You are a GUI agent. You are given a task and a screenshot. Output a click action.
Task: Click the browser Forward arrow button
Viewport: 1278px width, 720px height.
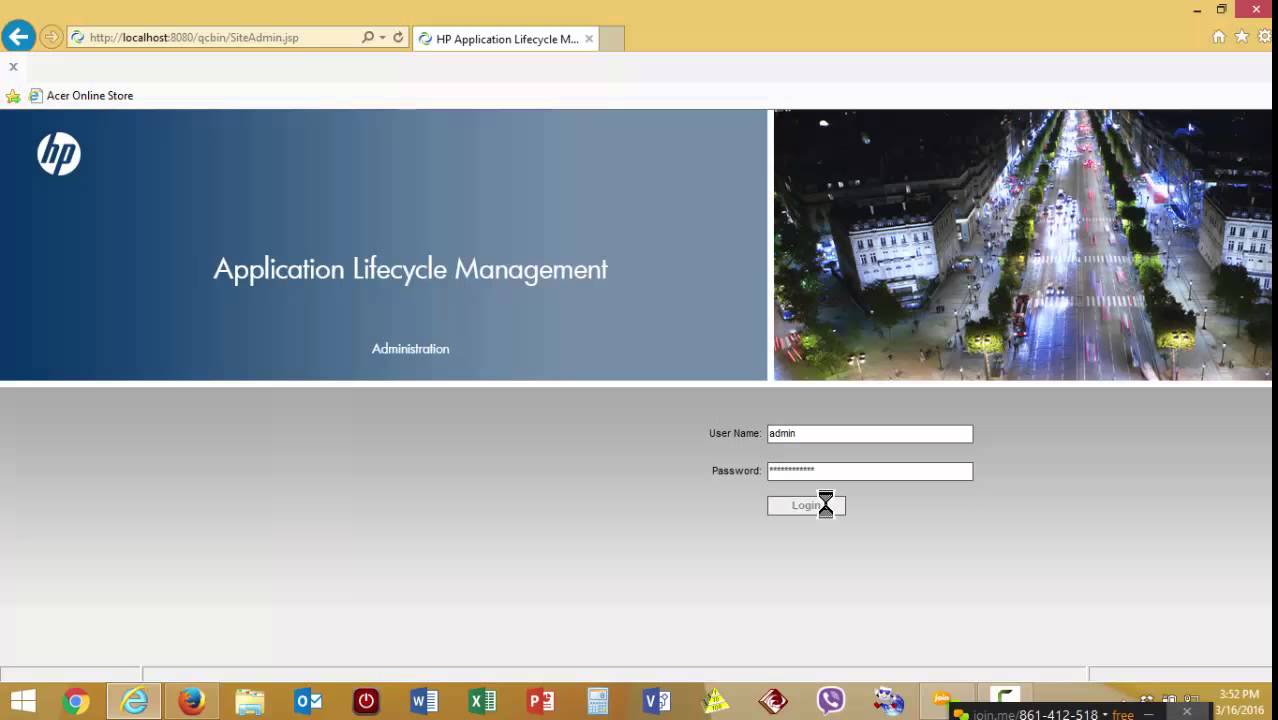pos(50,37)
